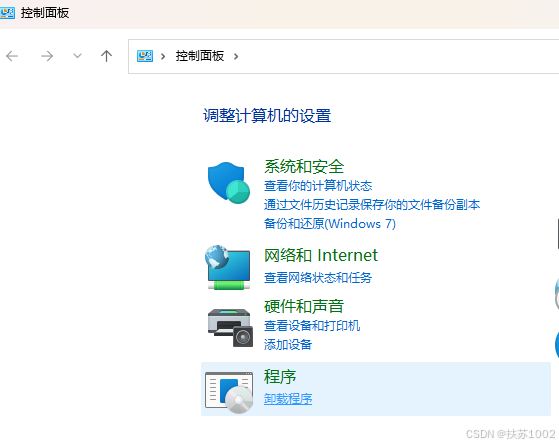Open the recent locations dropdown chevron
The image size is (559, 445).
tap(77, 56)
